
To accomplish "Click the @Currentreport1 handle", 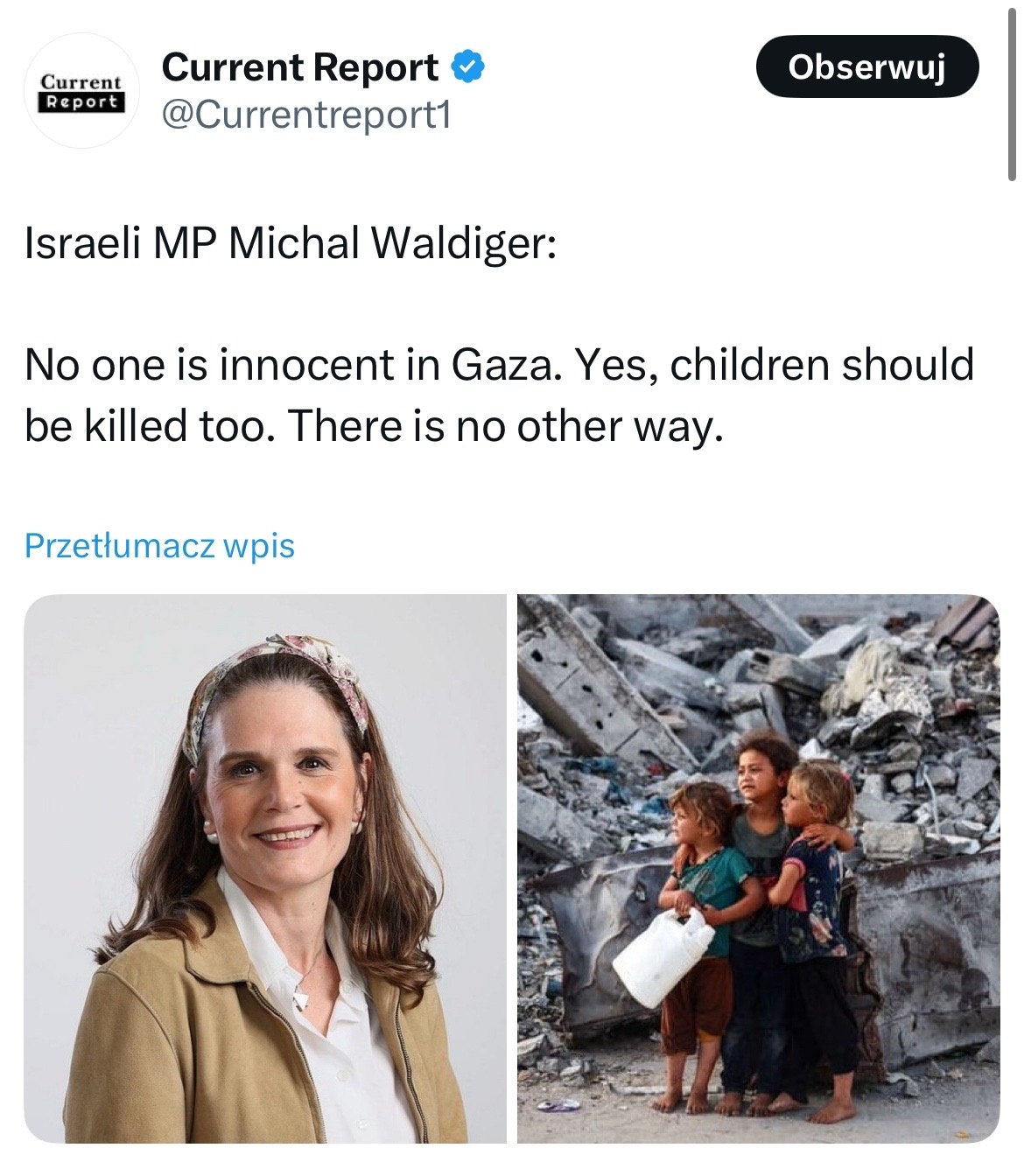I will (306, 115).
